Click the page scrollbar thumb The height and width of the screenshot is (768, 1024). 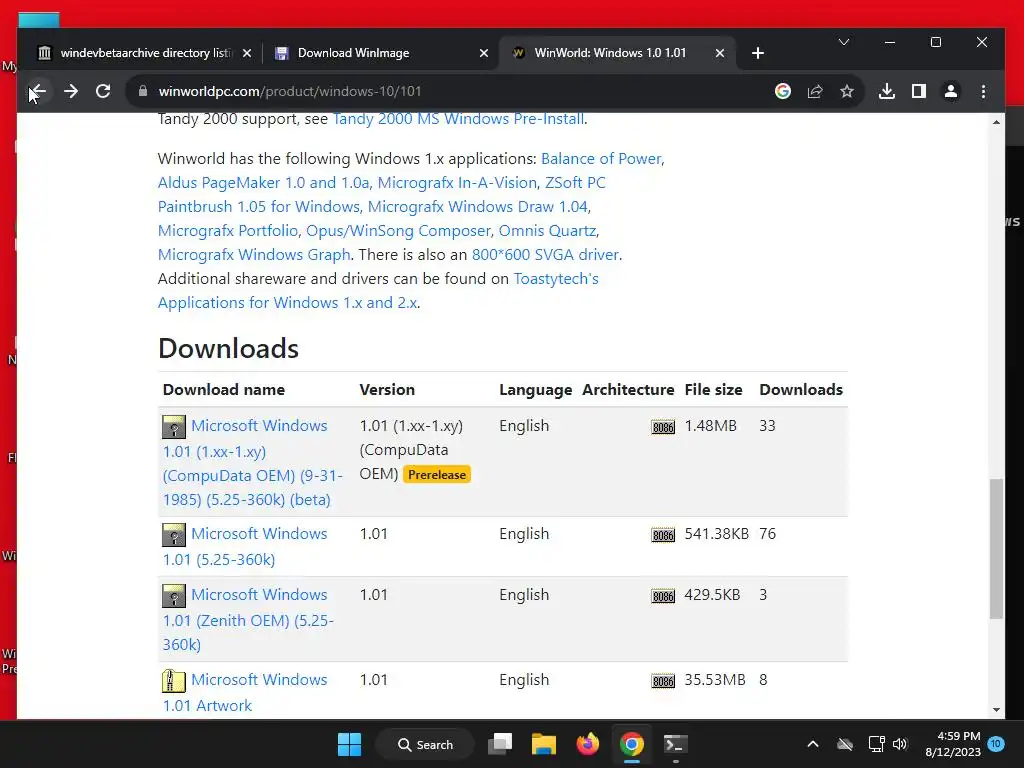pyautogui.click(x=996, y=549)
